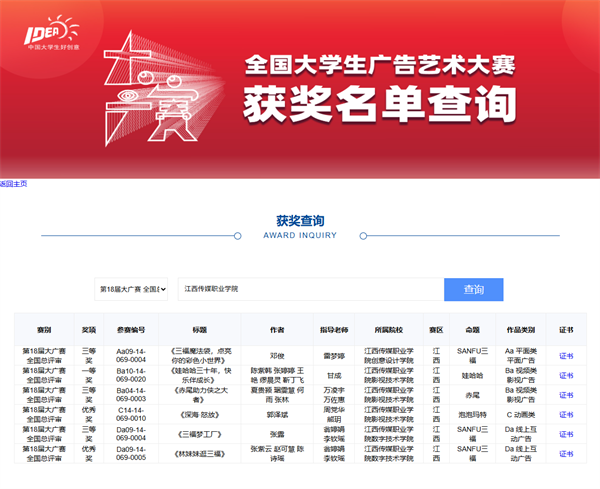The height and width of the screenshot is (489, 600).
Task: Open certificate for Da09-14-069-0004 entry
Action: point(566,434)
